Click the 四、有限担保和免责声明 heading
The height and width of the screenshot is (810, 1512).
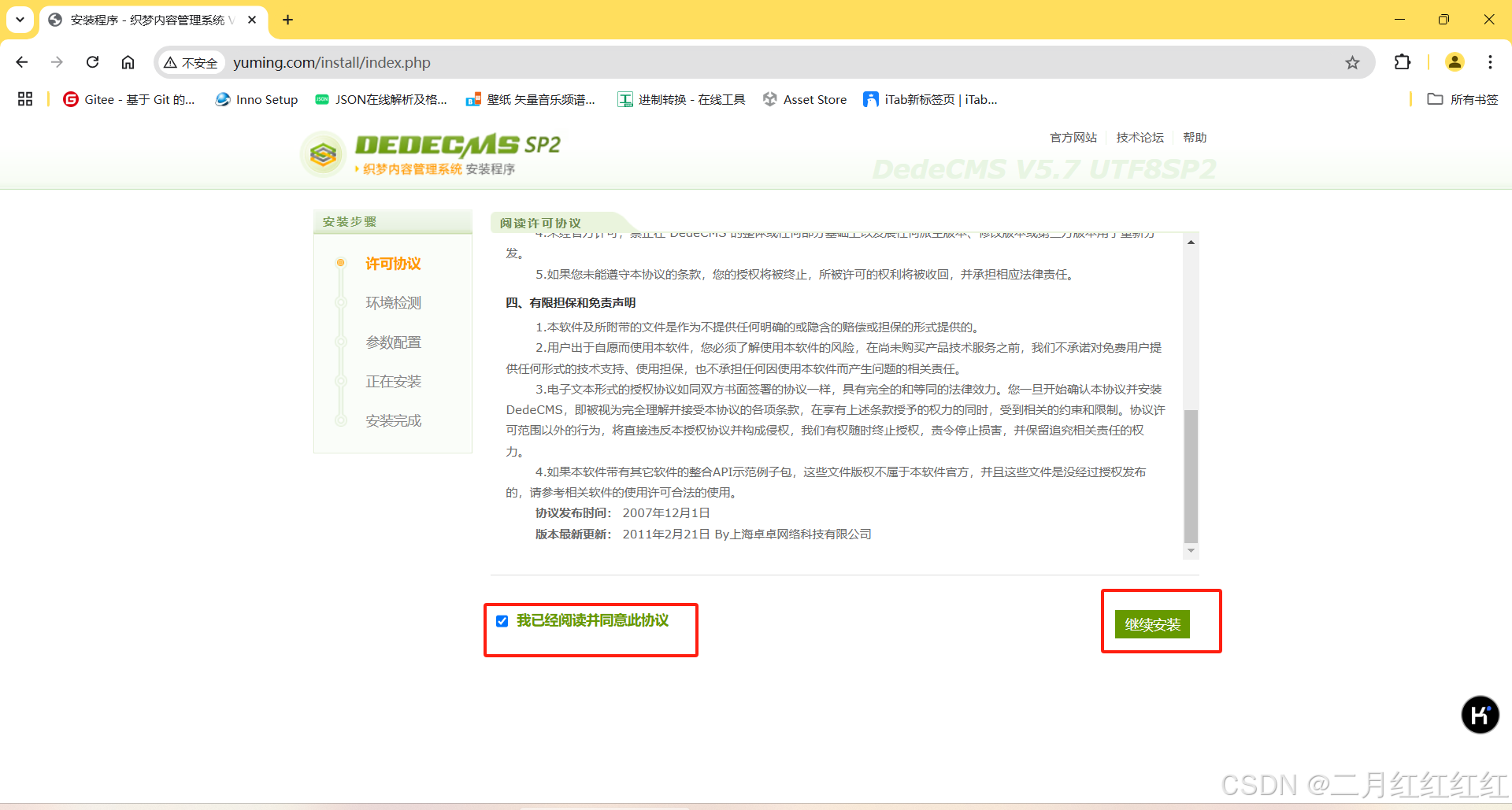[570, 303]
